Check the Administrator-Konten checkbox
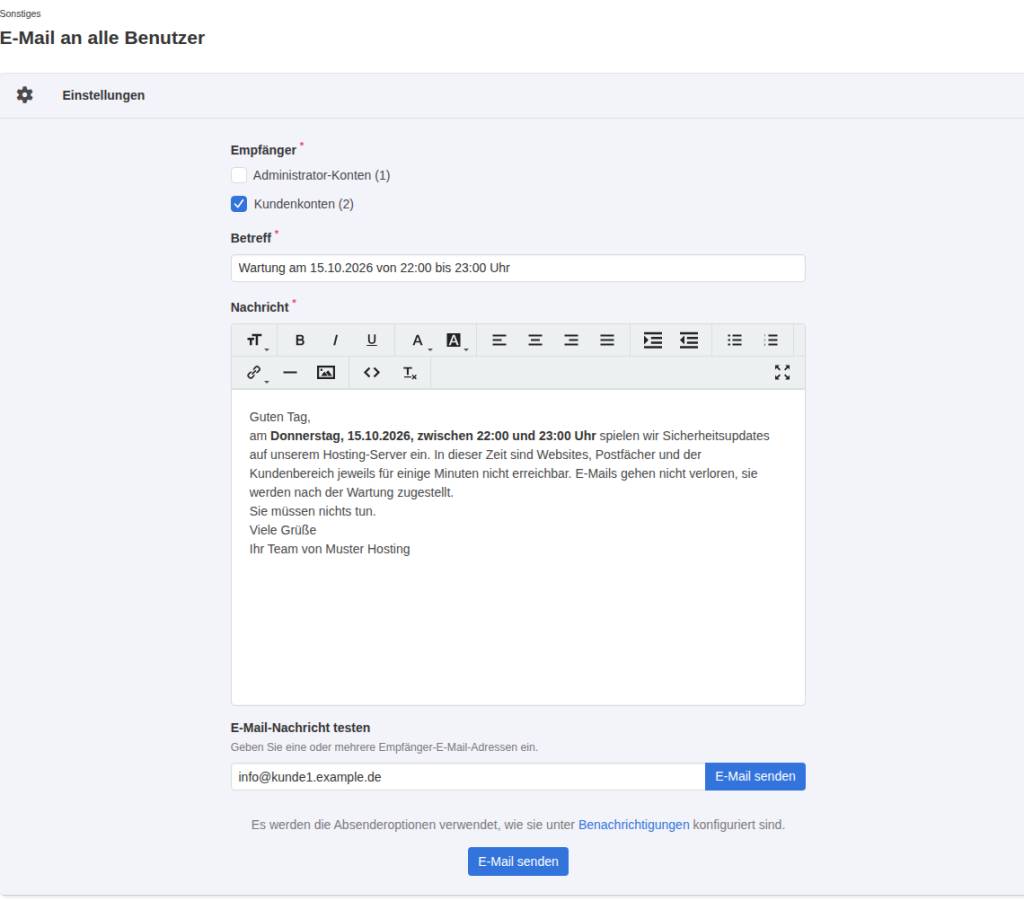 [x=239, y=175]
